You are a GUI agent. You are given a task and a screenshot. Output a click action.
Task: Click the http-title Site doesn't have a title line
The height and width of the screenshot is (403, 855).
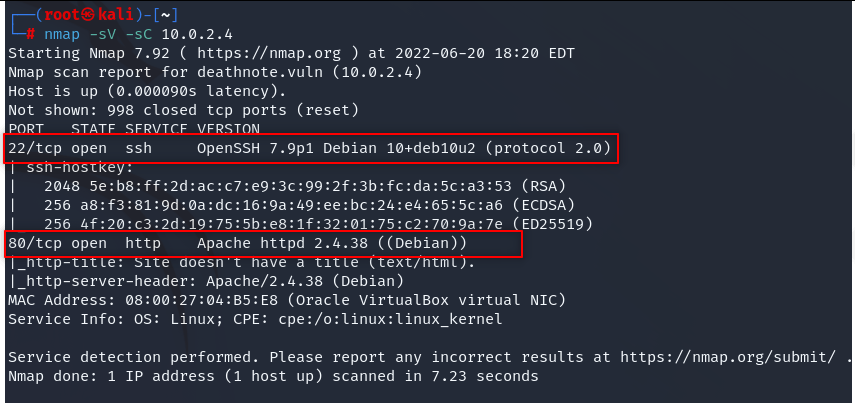pyautogui.click(x=242, y=262)
